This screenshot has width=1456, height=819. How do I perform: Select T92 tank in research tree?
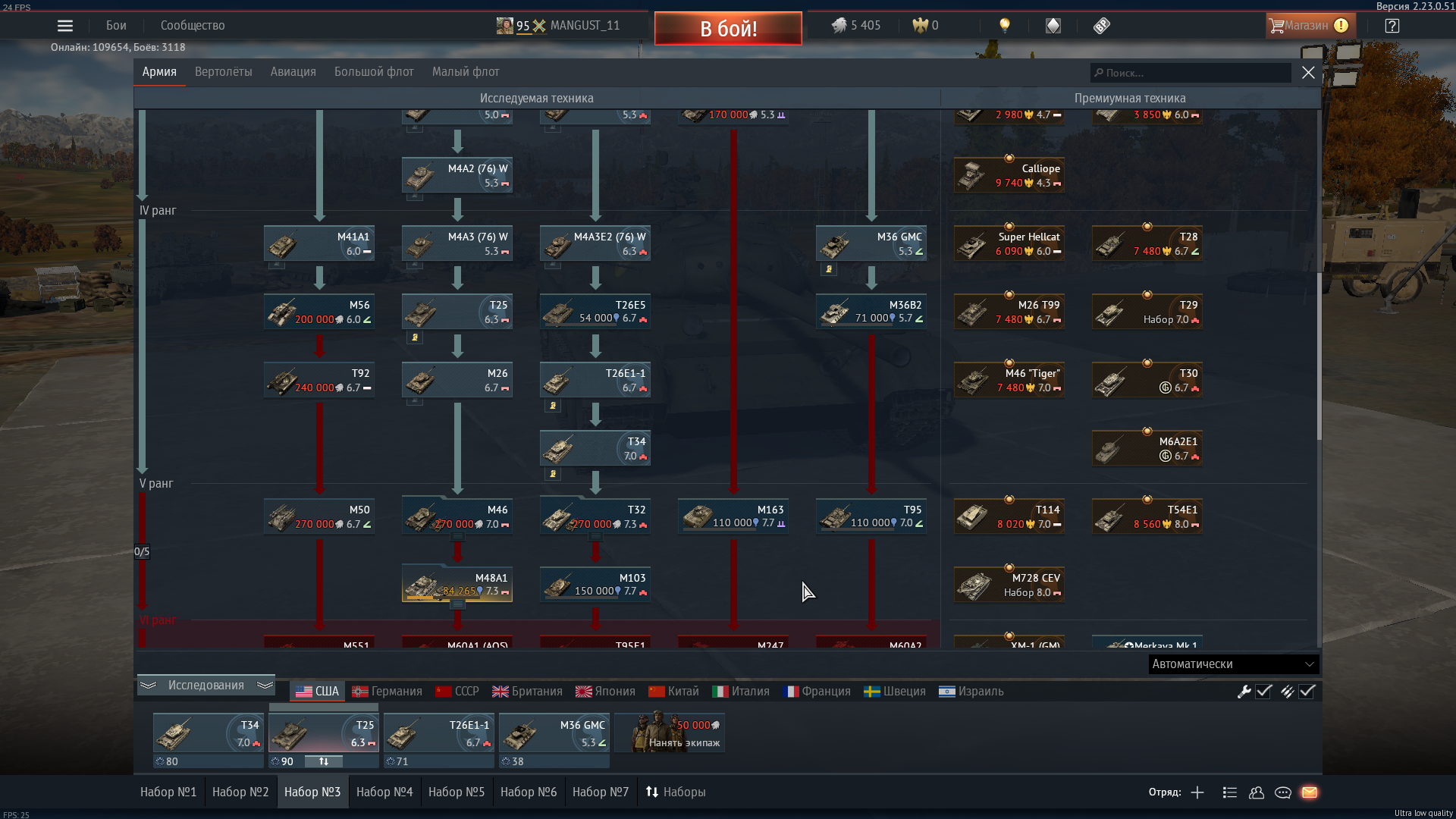pyautogui.click(x=319, y=380)
